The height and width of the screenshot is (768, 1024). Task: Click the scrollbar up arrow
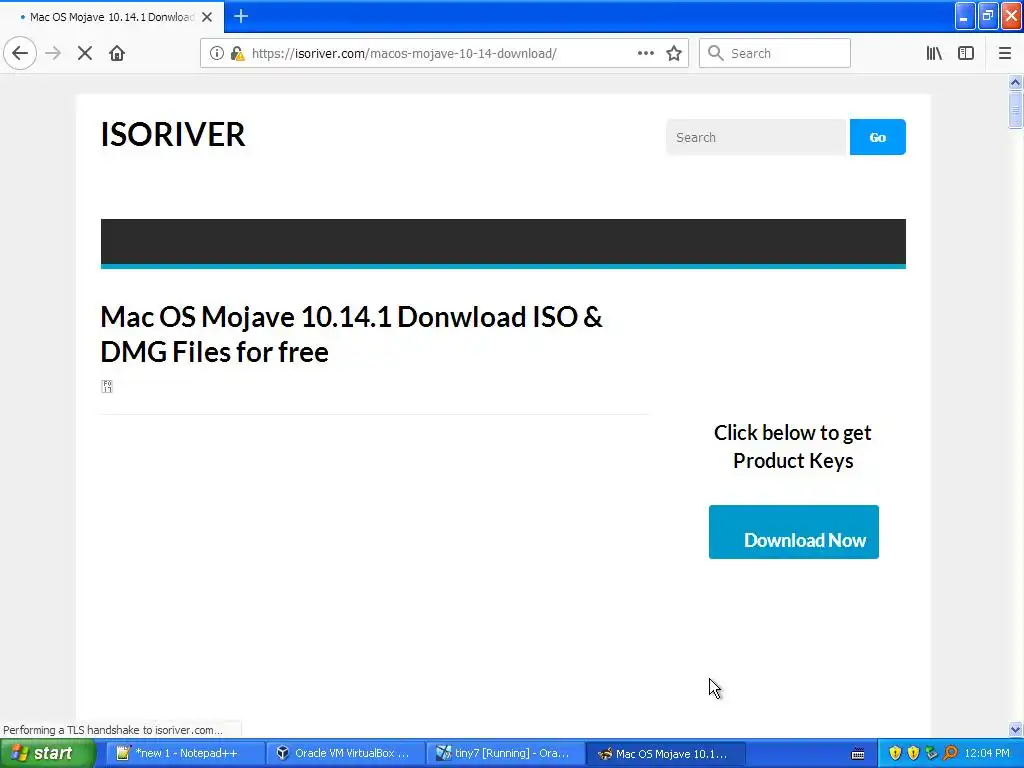pos(1015,82)
